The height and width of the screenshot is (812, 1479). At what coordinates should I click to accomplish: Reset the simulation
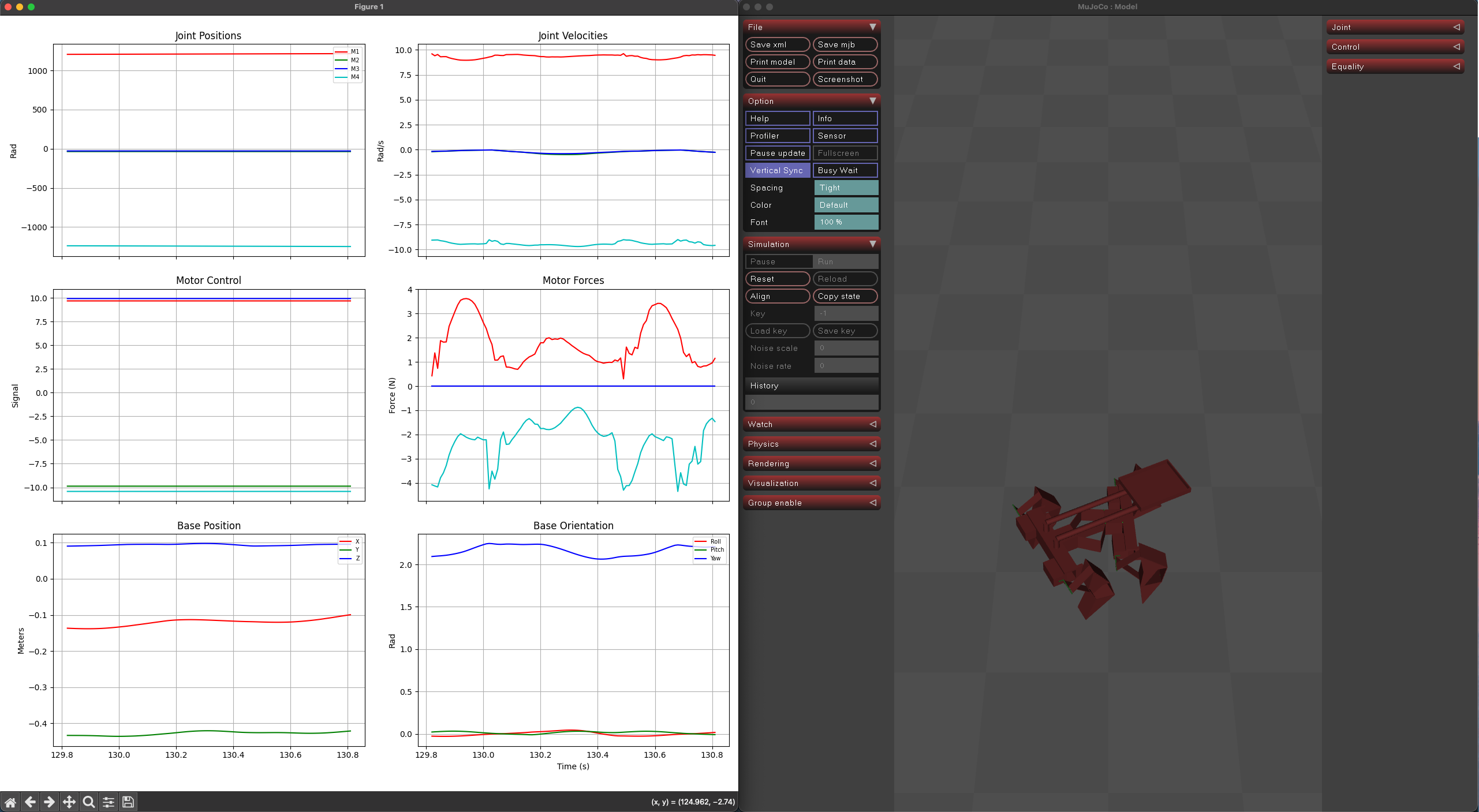click(776, 278)
